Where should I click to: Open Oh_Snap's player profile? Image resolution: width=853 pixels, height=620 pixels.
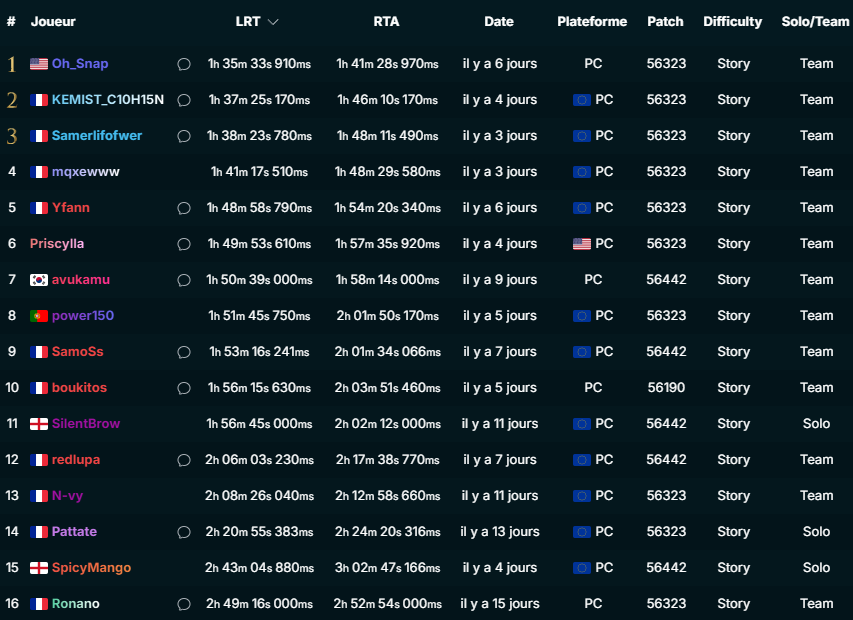click(80, 64)
